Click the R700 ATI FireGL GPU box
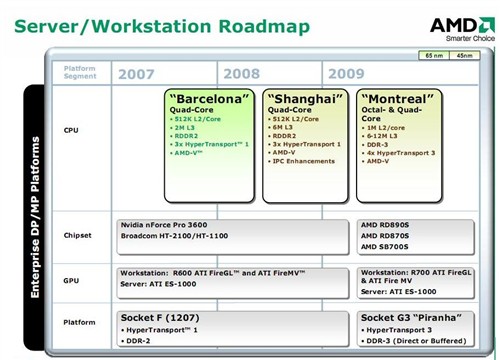The image size is (500, 360). [416, 283]
